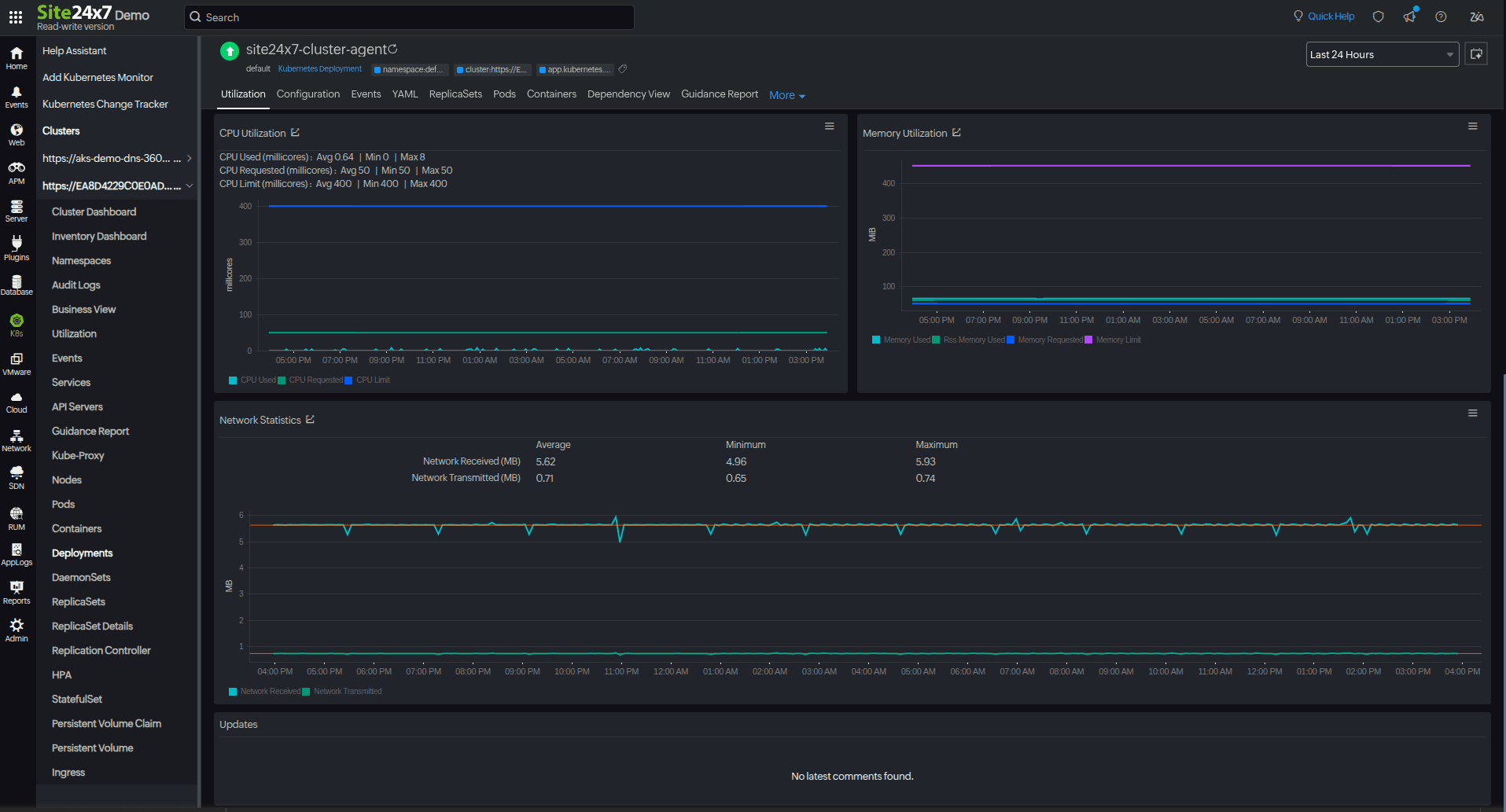Image resolution: width=1506 pixels, height=812 pixels.
Task: Toggle Network Transmitted legend series
Action: (341, 692)
